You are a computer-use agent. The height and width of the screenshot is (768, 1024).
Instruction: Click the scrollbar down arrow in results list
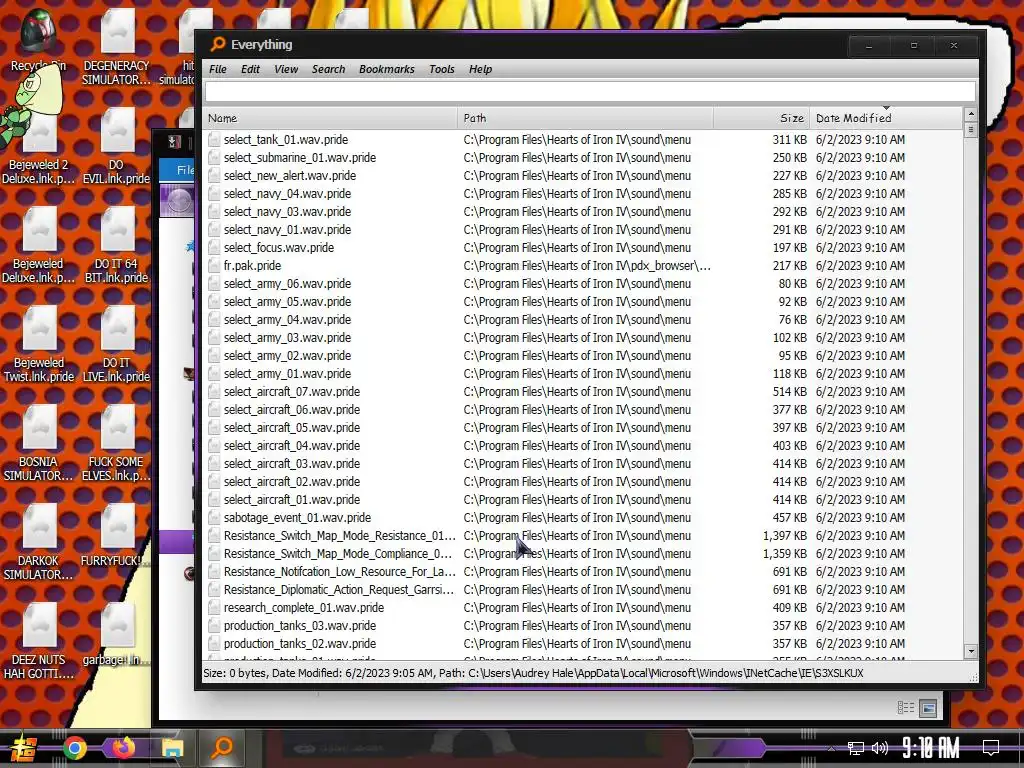pos(971,651)
